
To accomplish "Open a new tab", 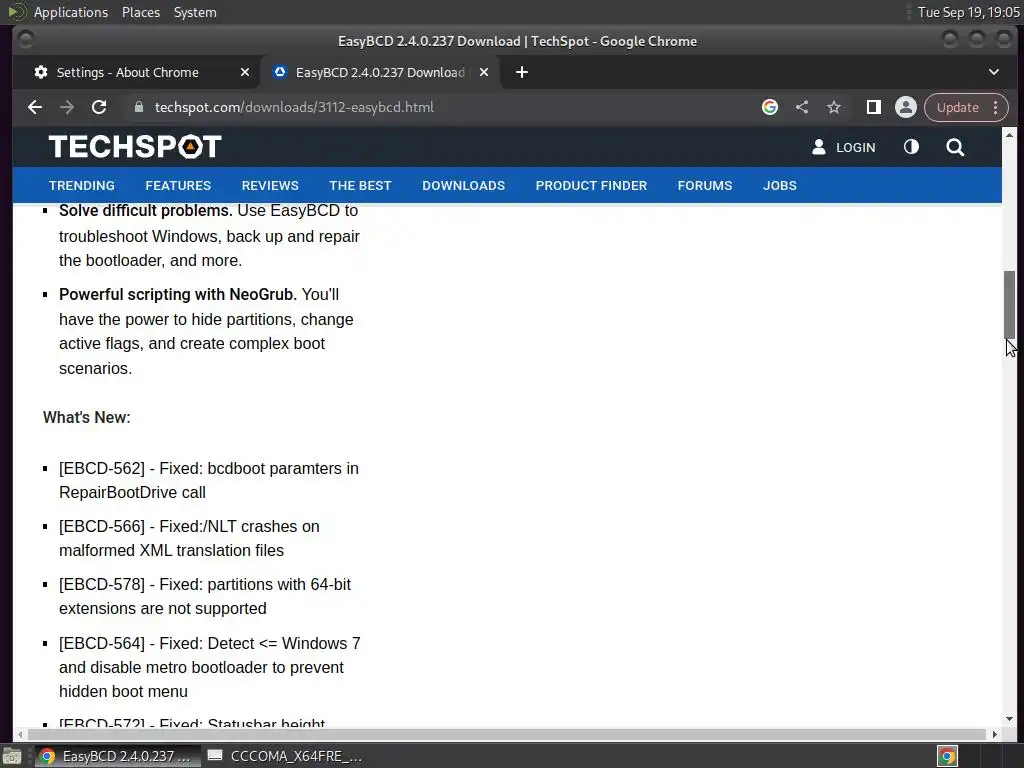I will [522, 72].
